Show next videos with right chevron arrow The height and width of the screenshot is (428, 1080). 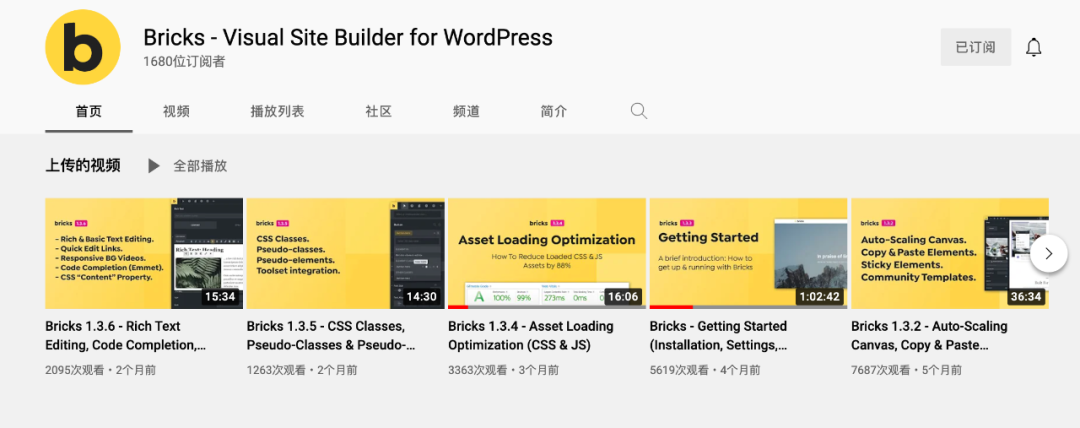(x=1048, y=254)
